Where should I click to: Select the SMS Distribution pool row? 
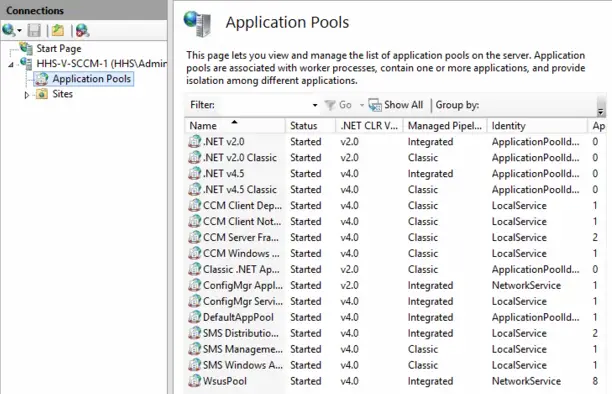pyautogui.click(x=395, y=333)
